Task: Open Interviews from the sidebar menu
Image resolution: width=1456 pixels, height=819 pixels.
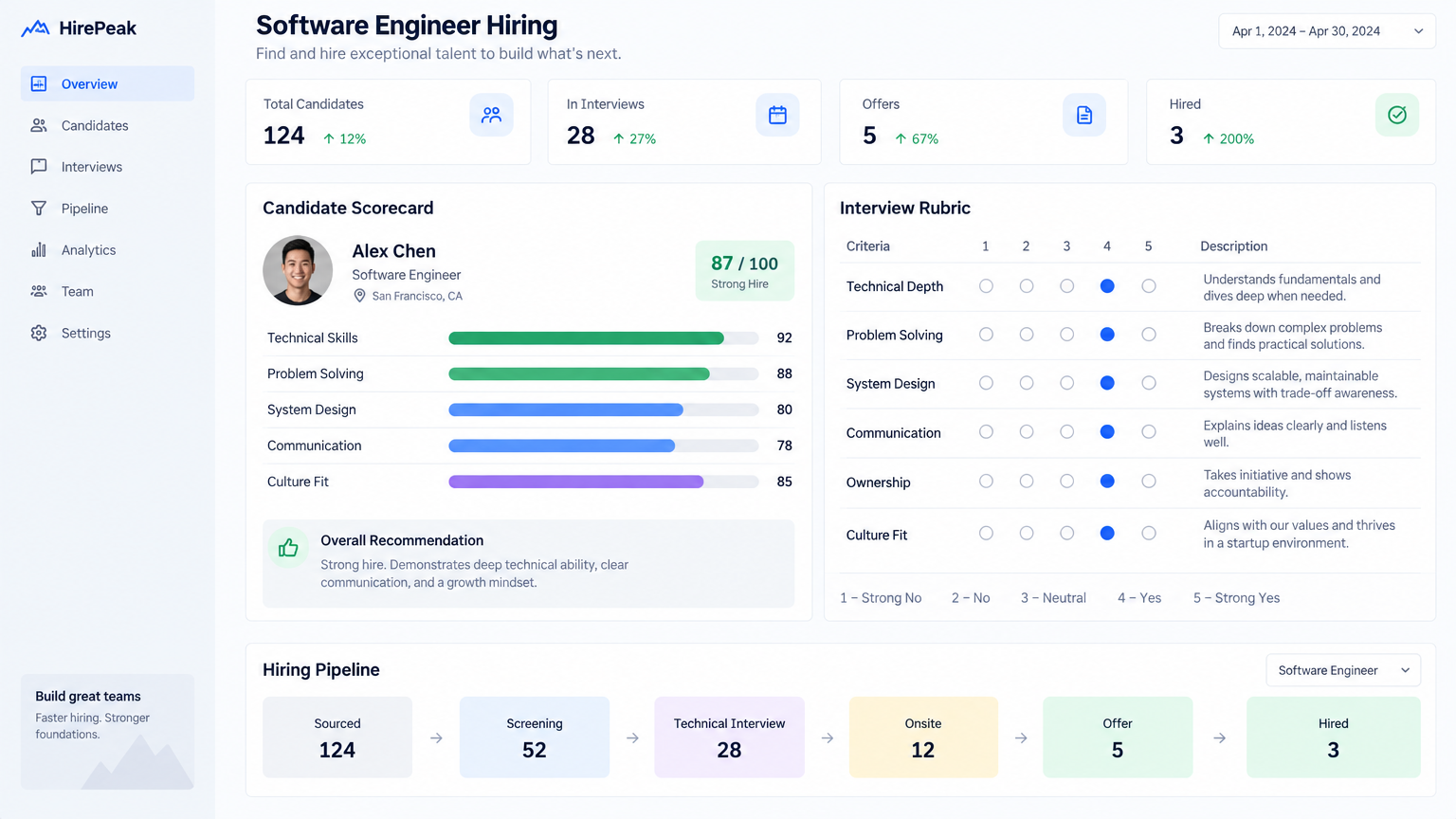Action: (107, 167)
